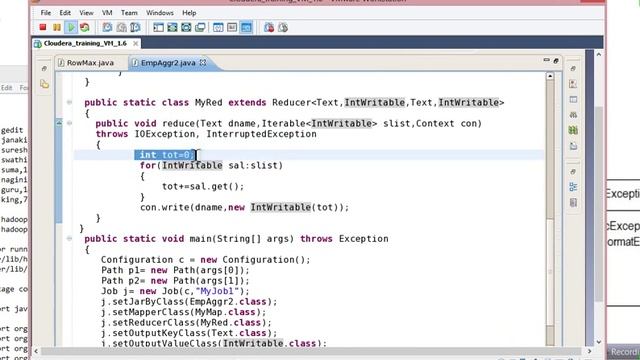640x360 pixels.
Task: Select the EmpAggr2.java editor tab
Action: point(168,63)
